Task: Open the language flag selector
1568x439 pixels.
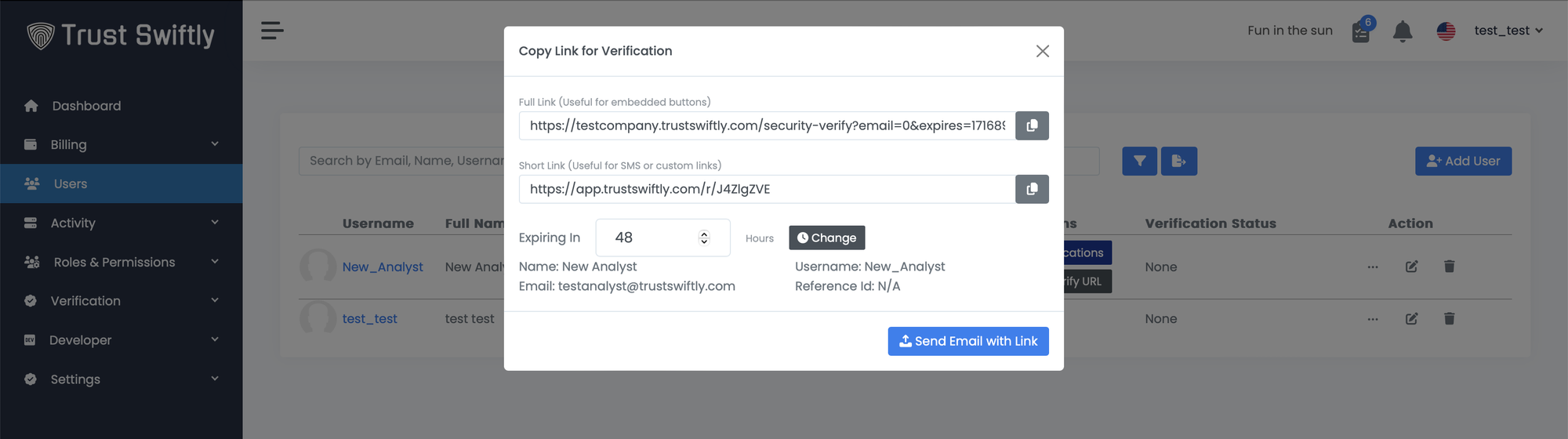Action: tap(1446, 31)
